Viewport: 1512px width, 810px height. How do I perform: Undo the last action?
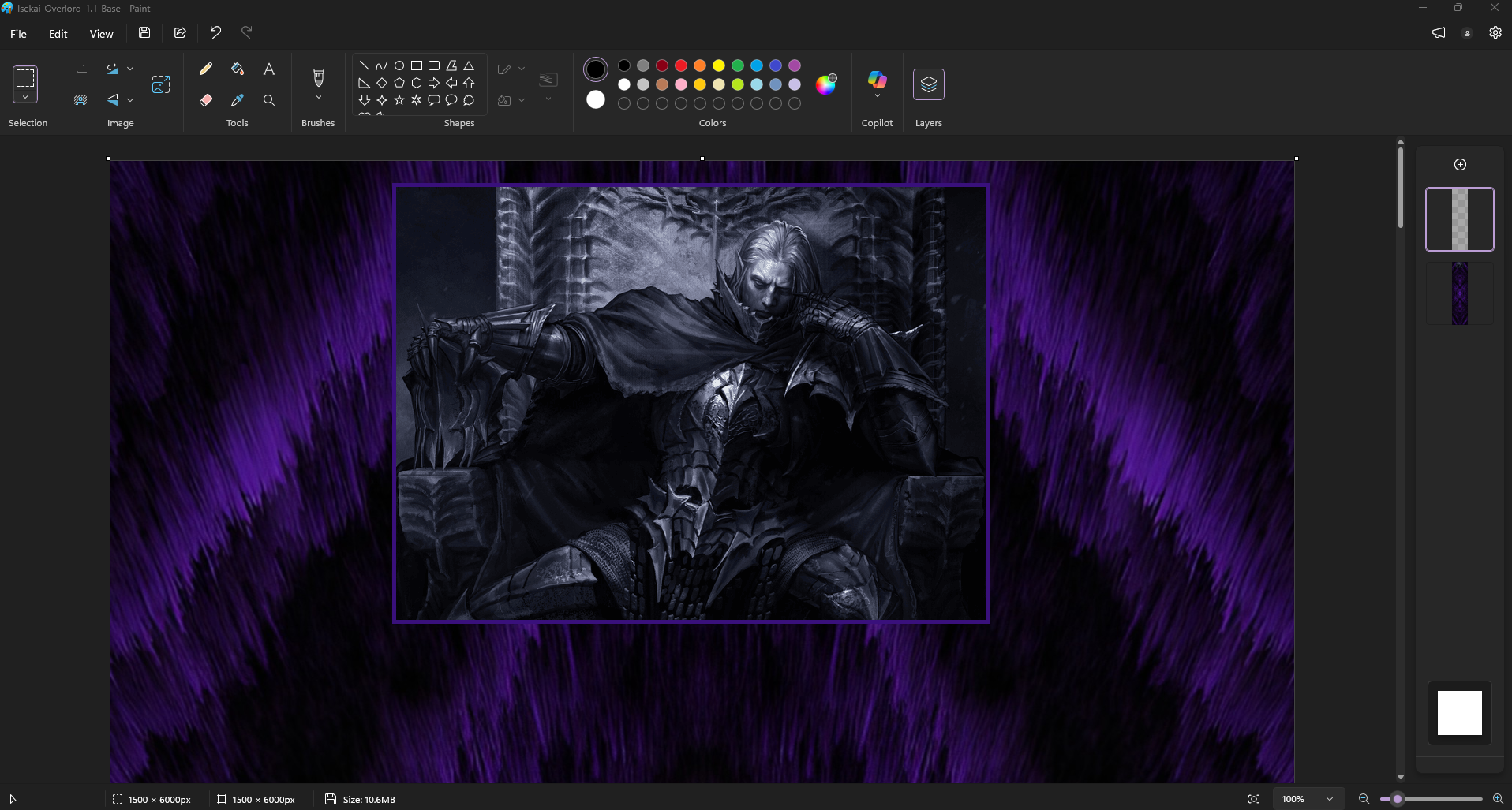point(215,32)
